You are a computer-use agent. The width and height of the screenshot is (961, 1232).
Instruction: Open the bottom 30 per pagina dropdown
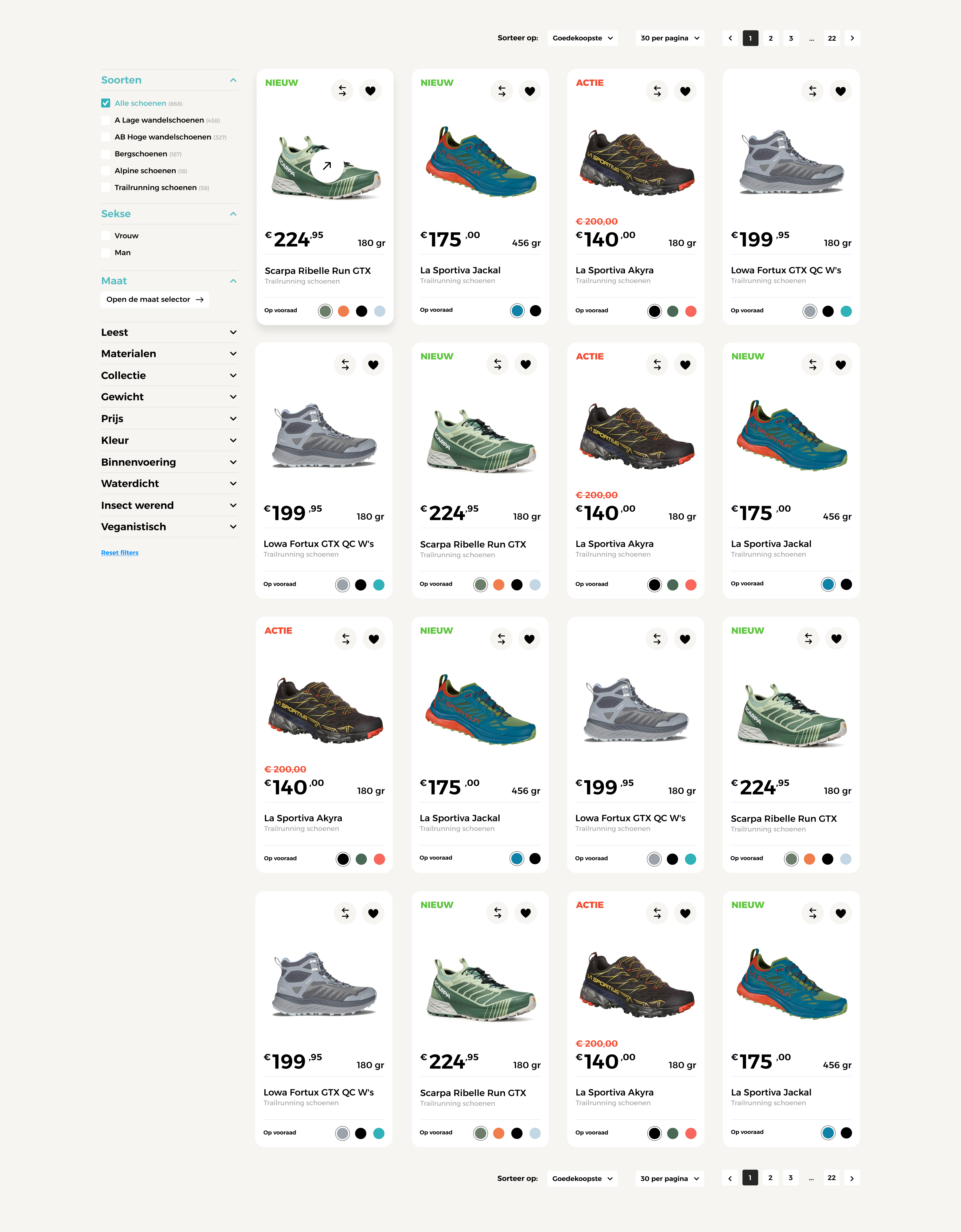click(670, 1178)
